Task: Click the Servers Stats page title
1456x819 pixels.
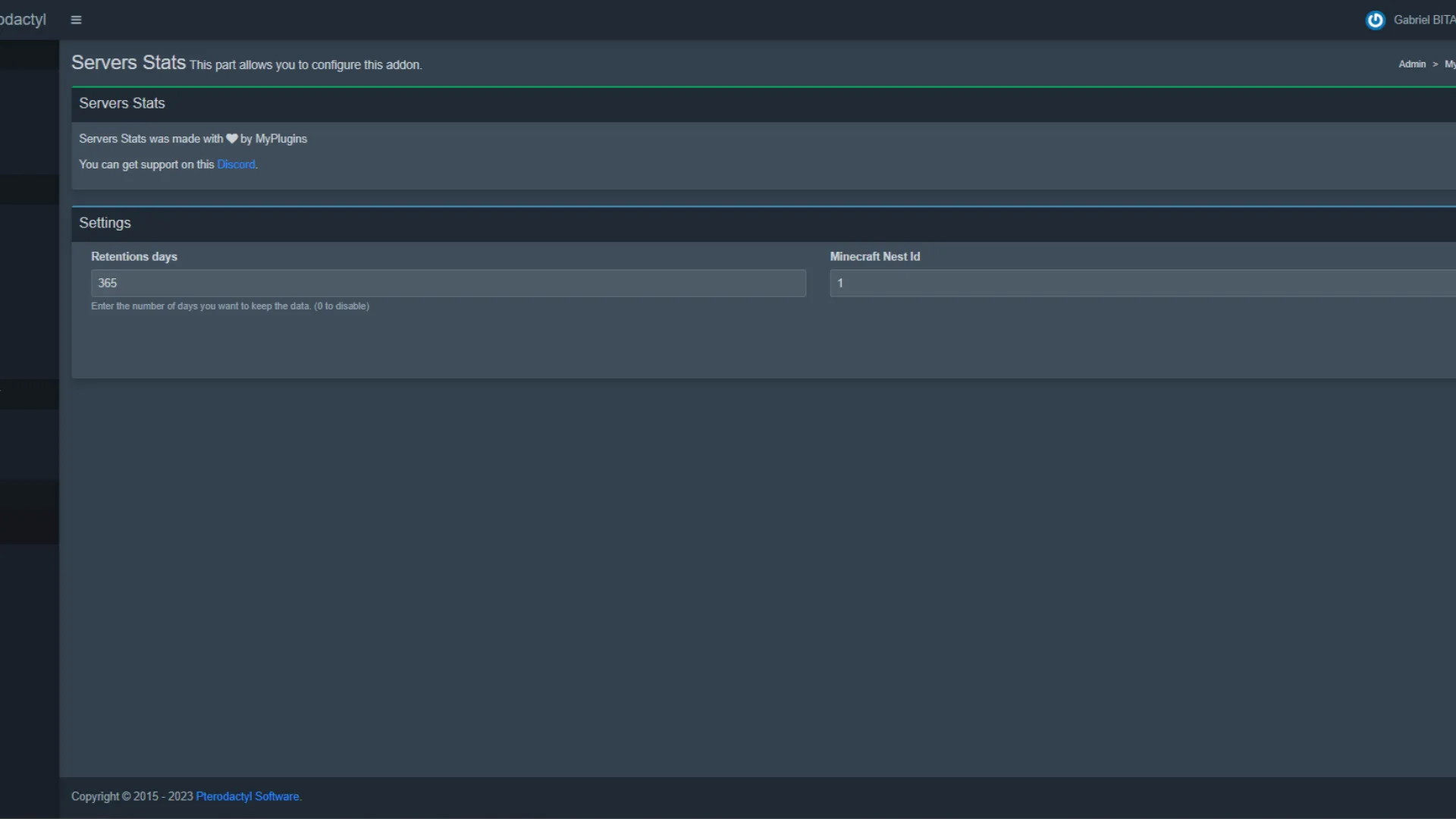Action: pyautogui.click(x=128, y=63)
